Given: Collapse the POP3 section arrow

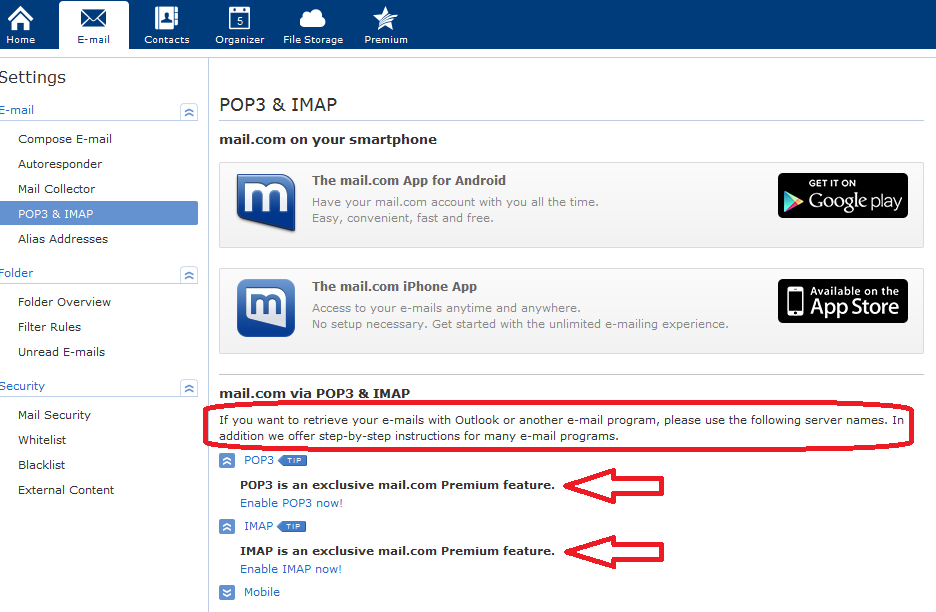Looking at the screenshot, I should (x=227, y=460).
